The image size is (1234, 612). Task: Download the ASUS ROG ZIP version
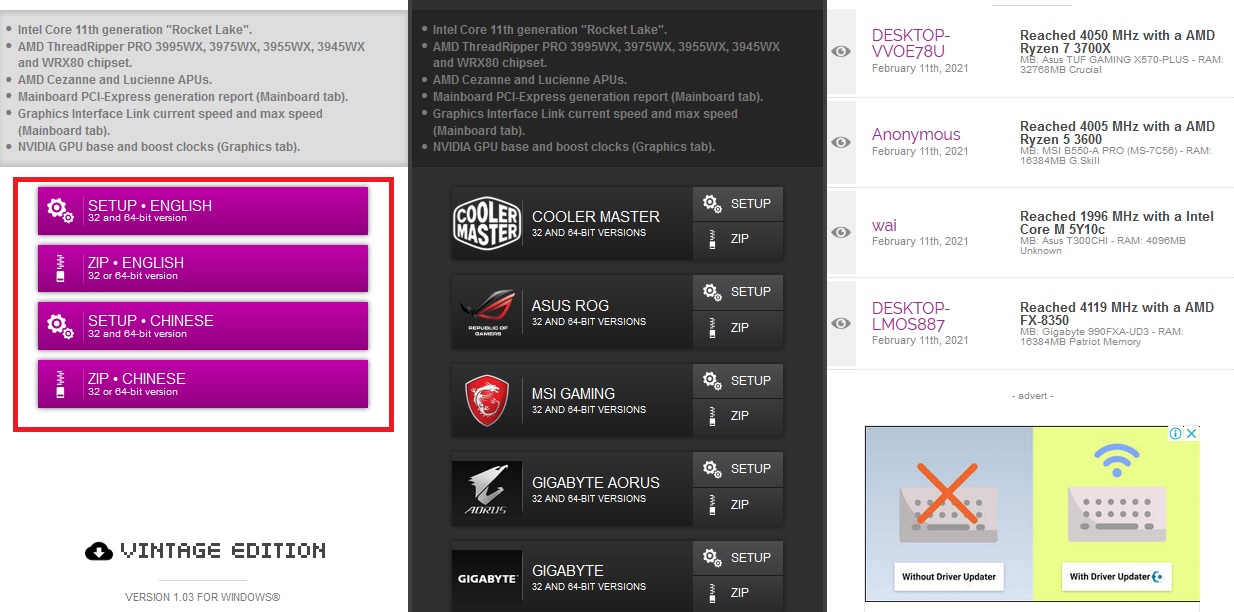[738, 328]
